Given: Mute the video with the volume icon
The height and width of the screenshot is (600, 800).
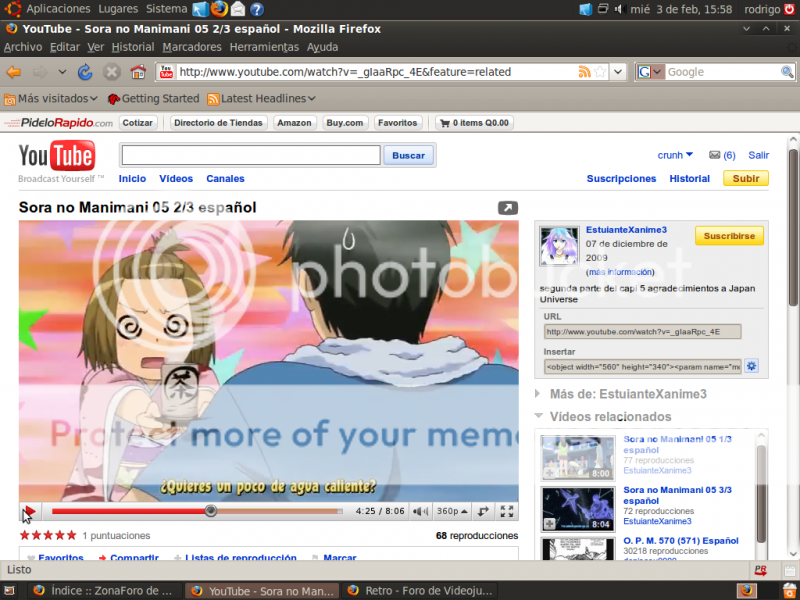Looking at the screenshot, I should (x=420, y=511).
